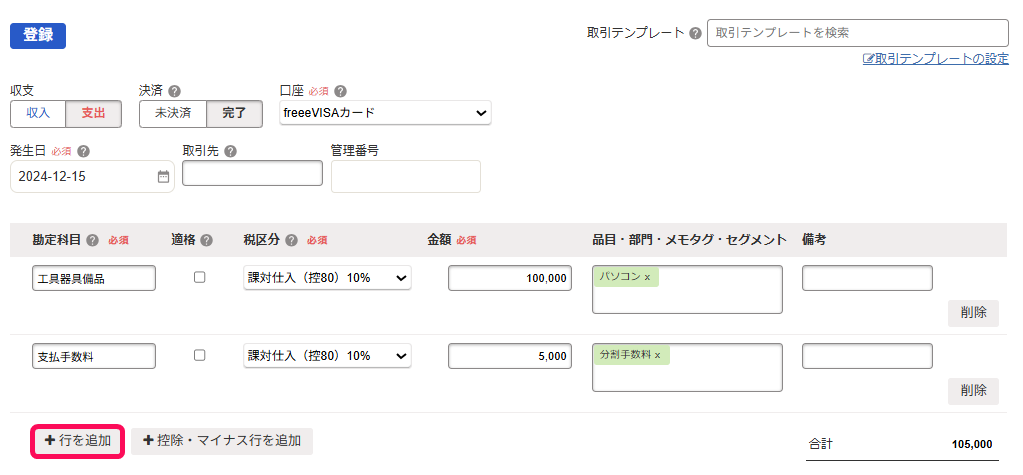Click help icon beside 発生日 label
The image size is (1023, 475).
[83, 151]
